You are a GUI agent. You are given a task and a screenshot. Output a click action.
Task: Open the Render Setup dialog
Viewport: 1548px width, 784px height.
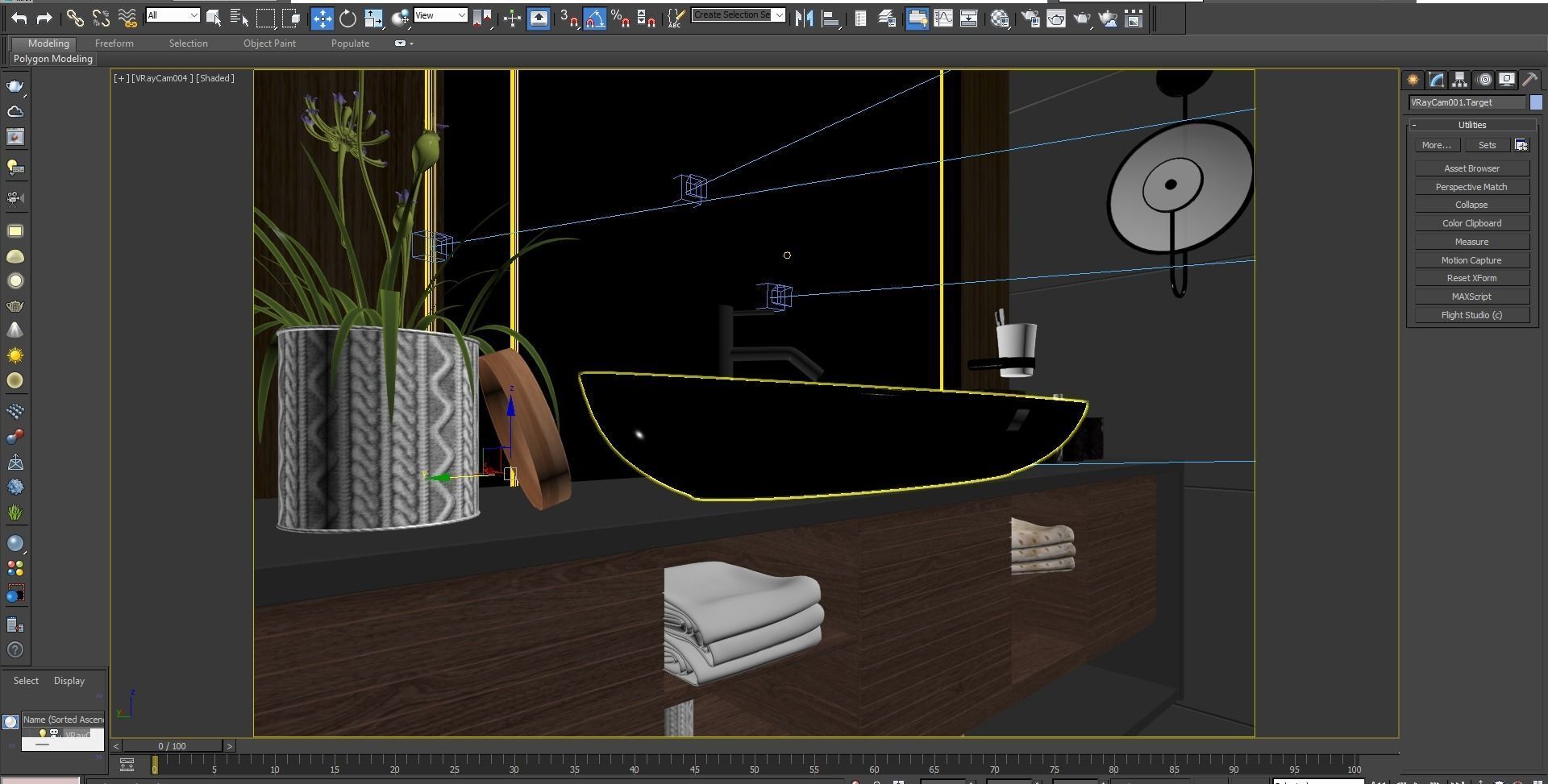1030,18
